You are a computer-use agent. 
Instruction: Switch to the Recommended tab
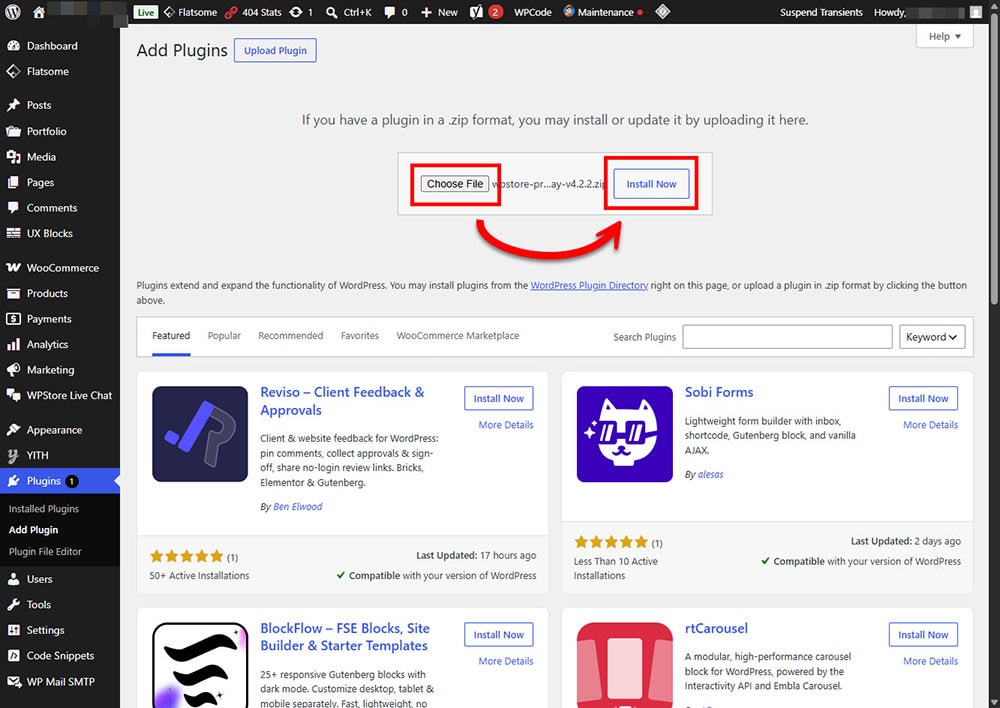290,336
